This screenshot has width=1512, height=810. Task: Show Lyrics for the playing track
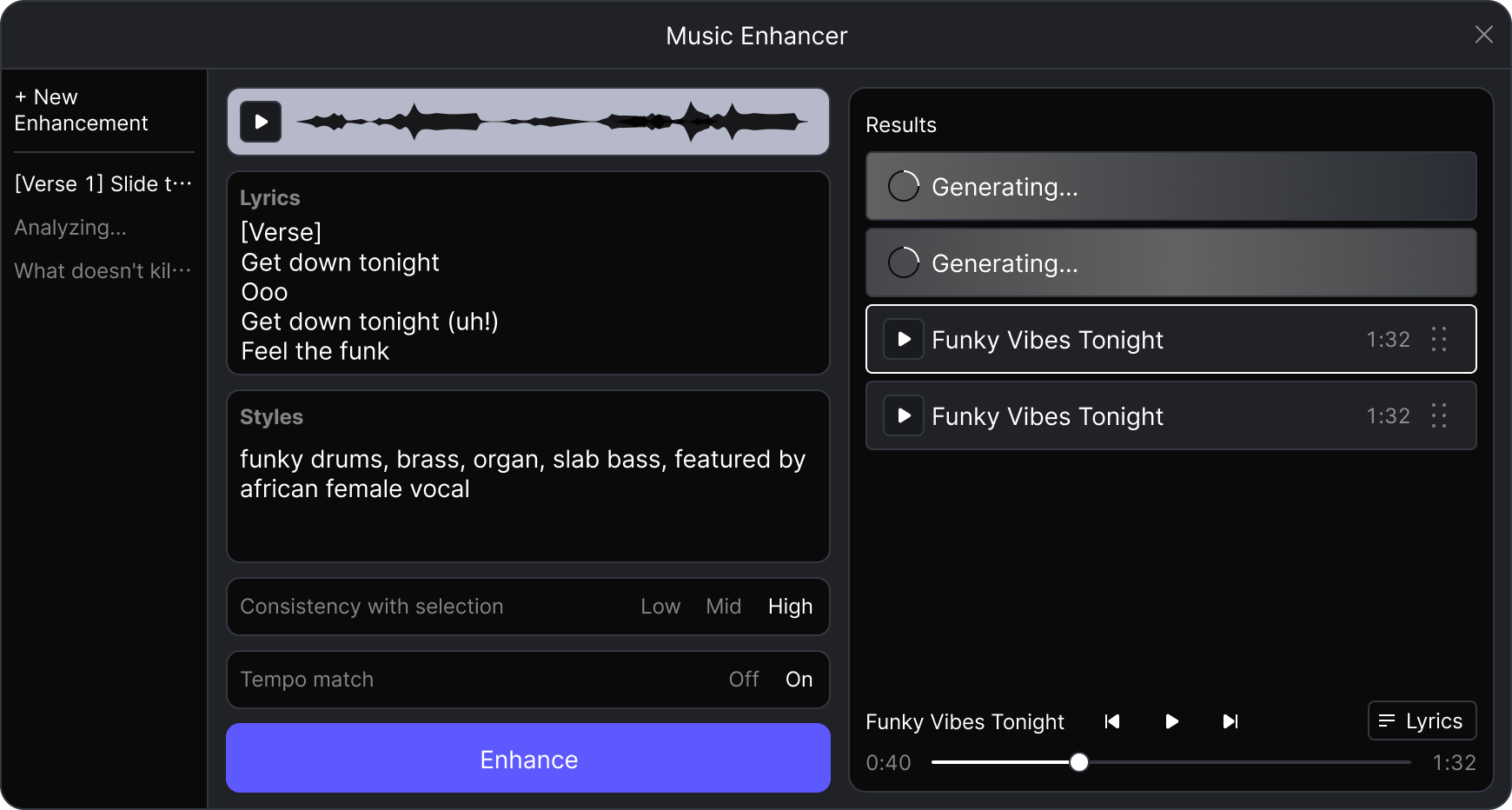click(1422, 720)
